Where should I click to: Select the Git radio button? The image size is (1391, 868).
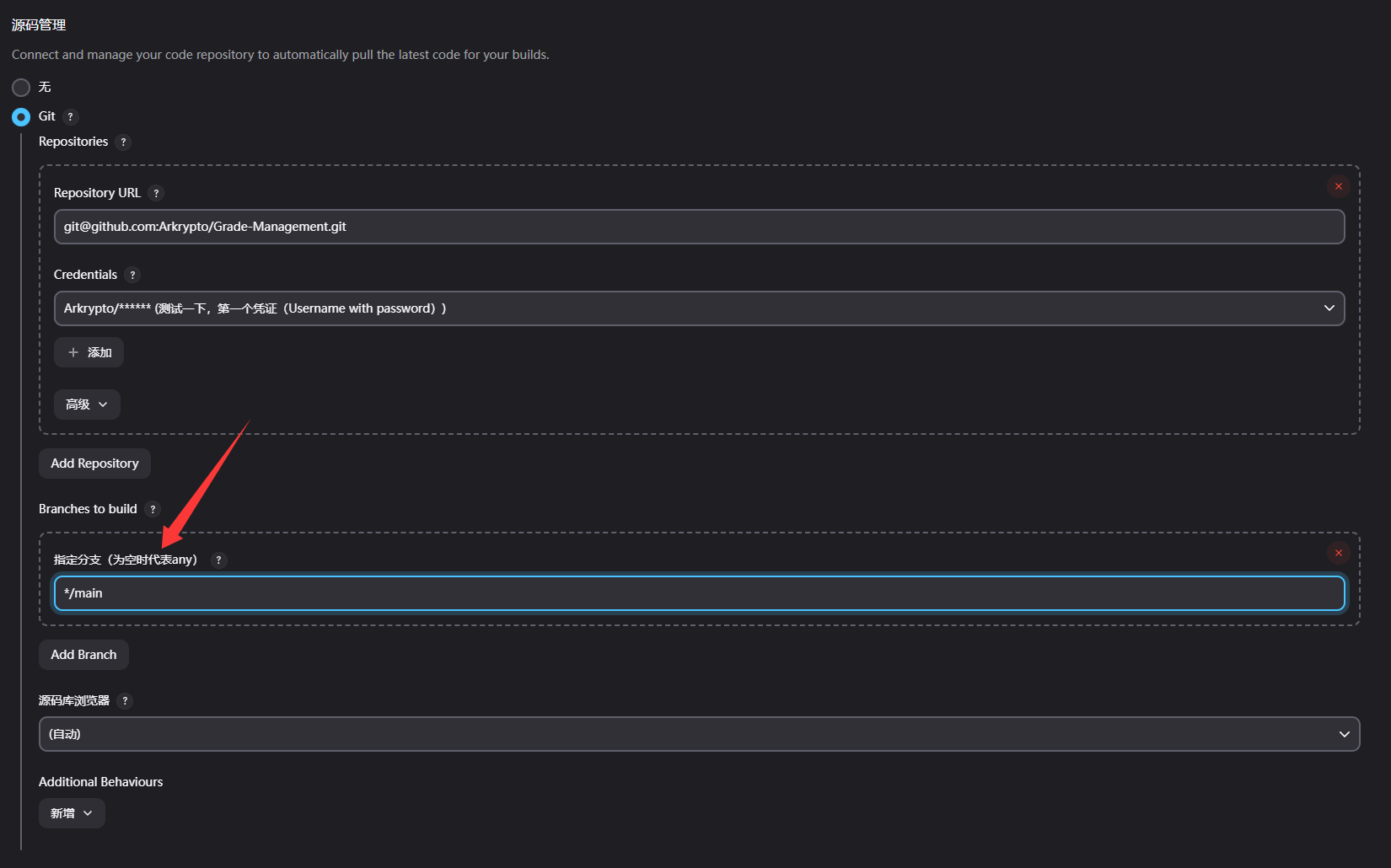(x=21, y=117)
